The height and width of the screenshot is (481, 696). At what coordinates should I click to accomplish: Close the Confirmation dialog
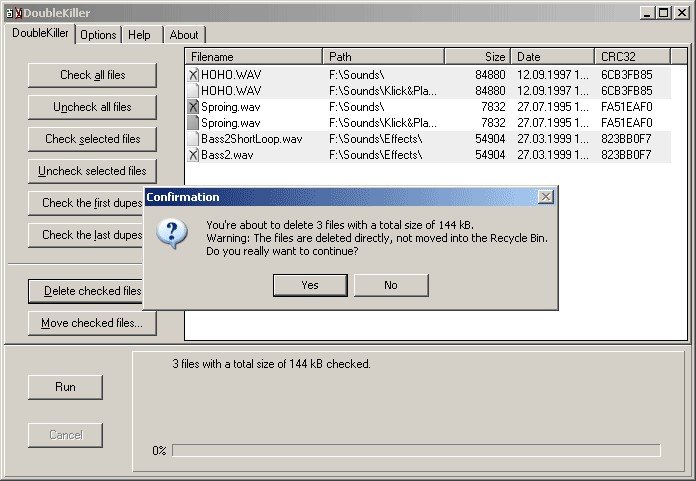point(546,197)
